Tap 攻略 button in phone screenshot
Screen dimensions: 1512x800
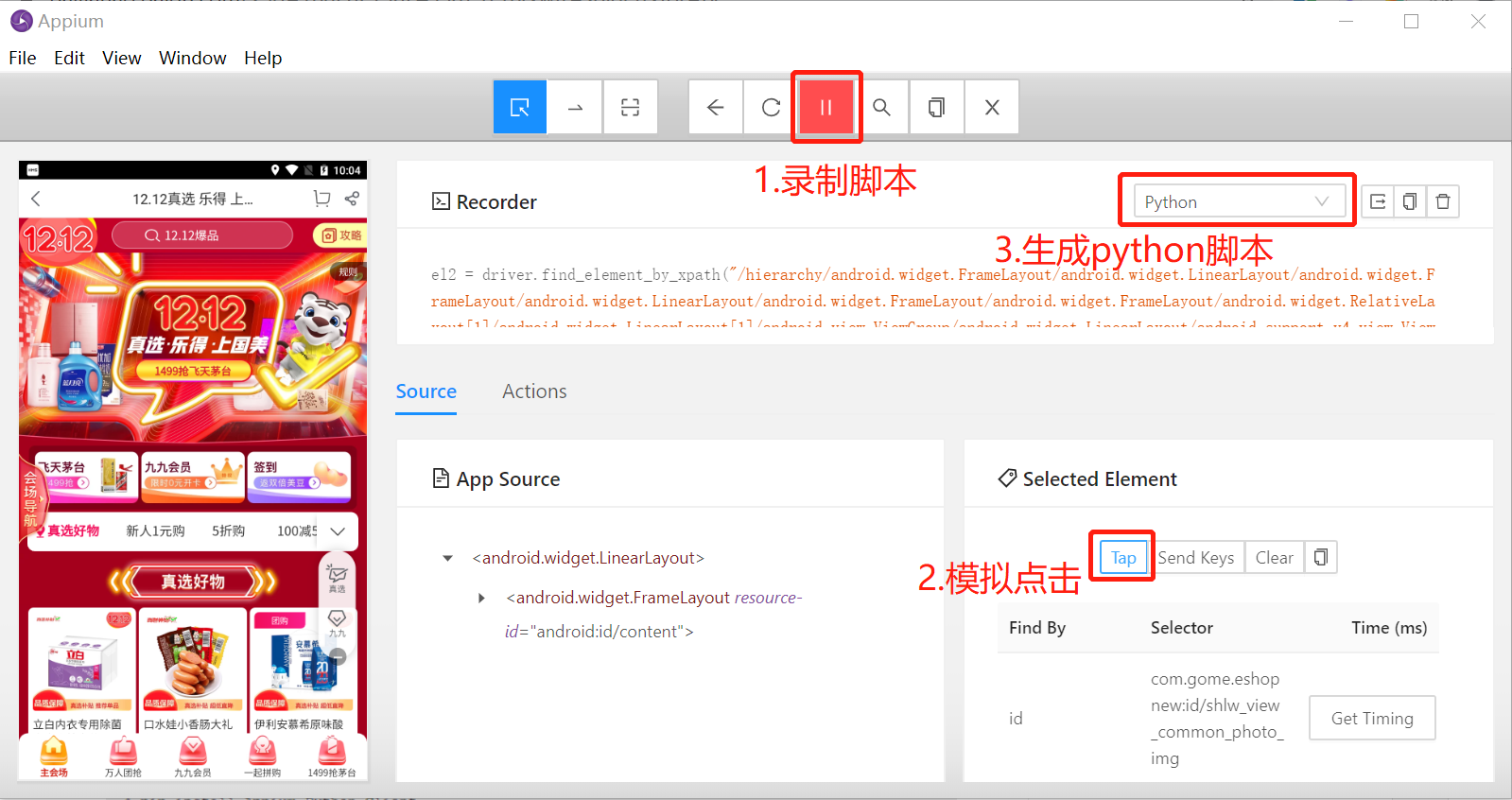coord(340,235)
